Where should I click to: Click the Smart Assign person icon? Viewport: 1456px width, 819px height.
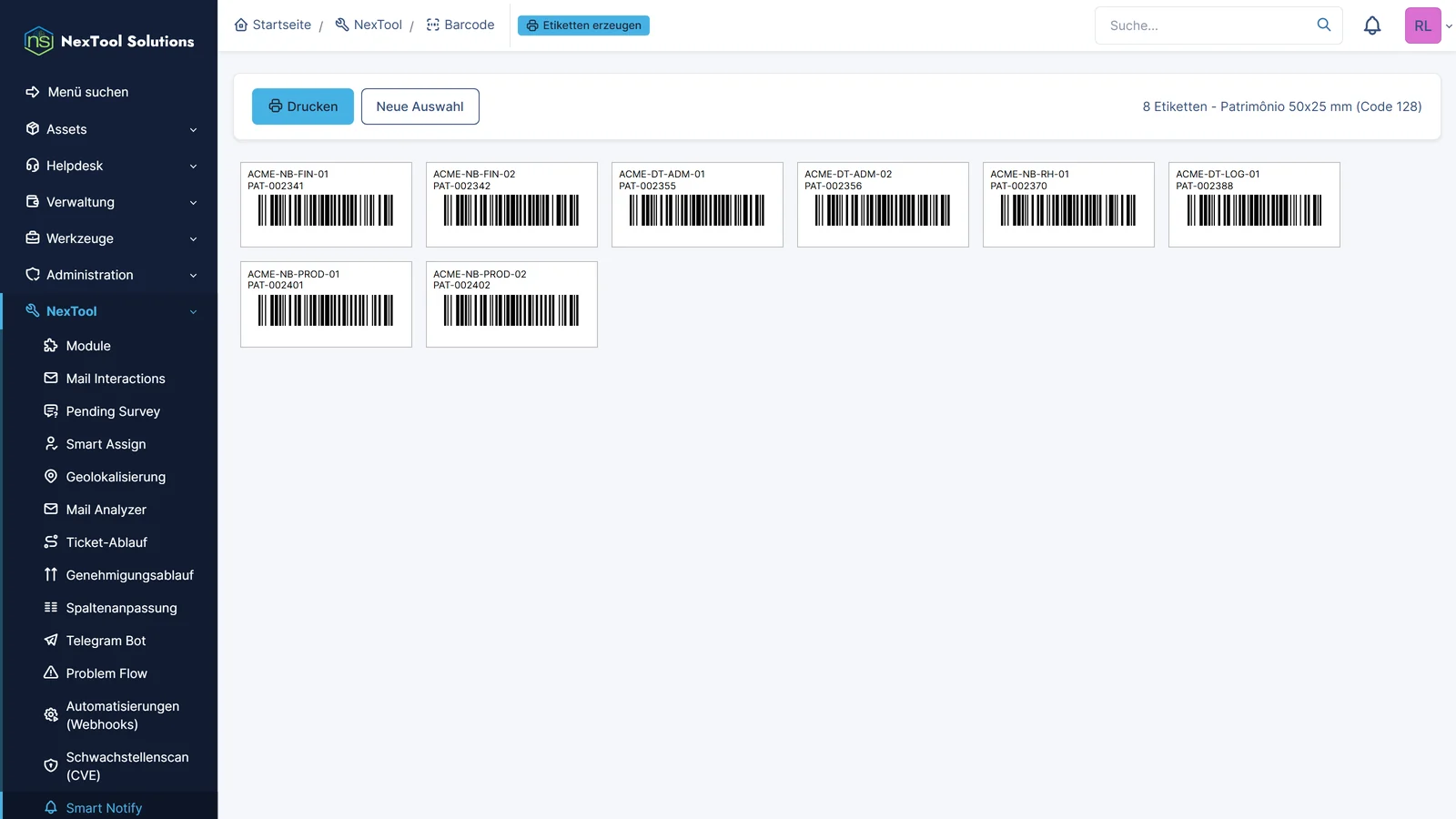coord(51,444)
